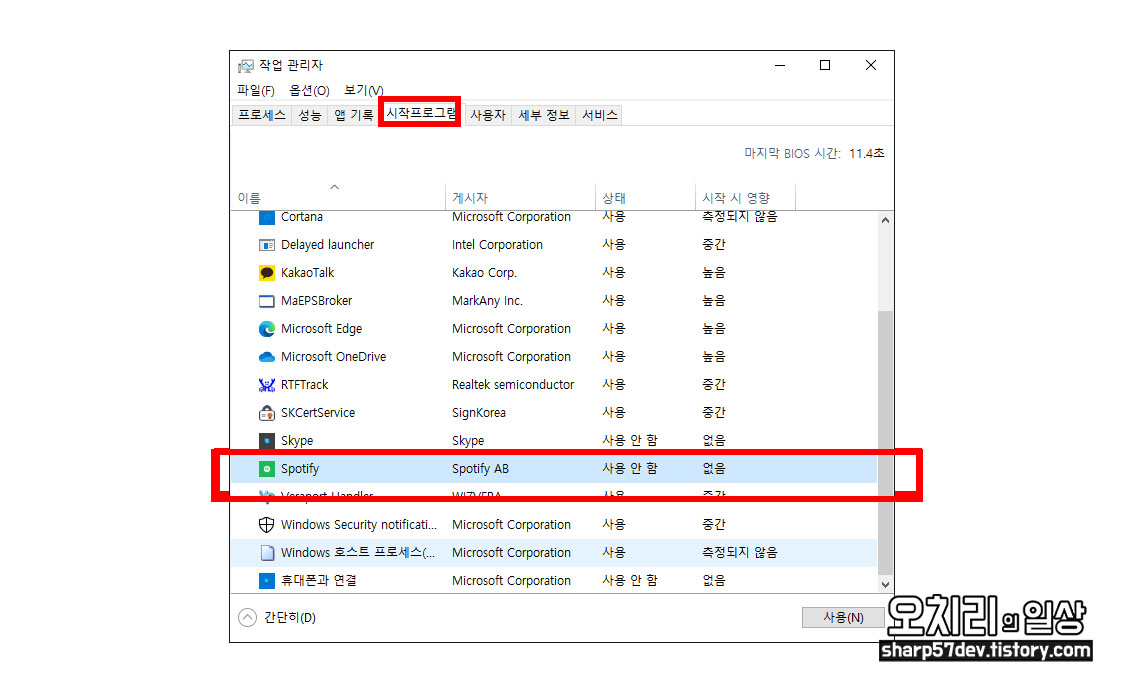
Task: Click the KakaoTalk yellow chat icon
Action: tap(267, 273)
